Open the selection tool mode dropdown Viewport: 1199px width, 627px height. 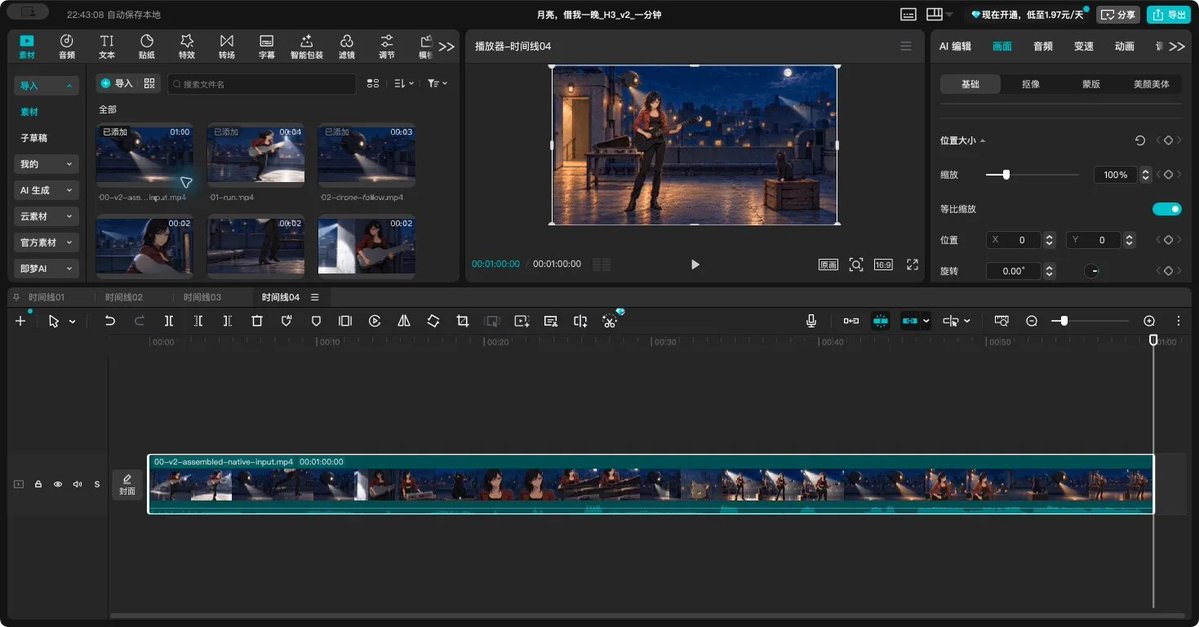pos(72,322)
